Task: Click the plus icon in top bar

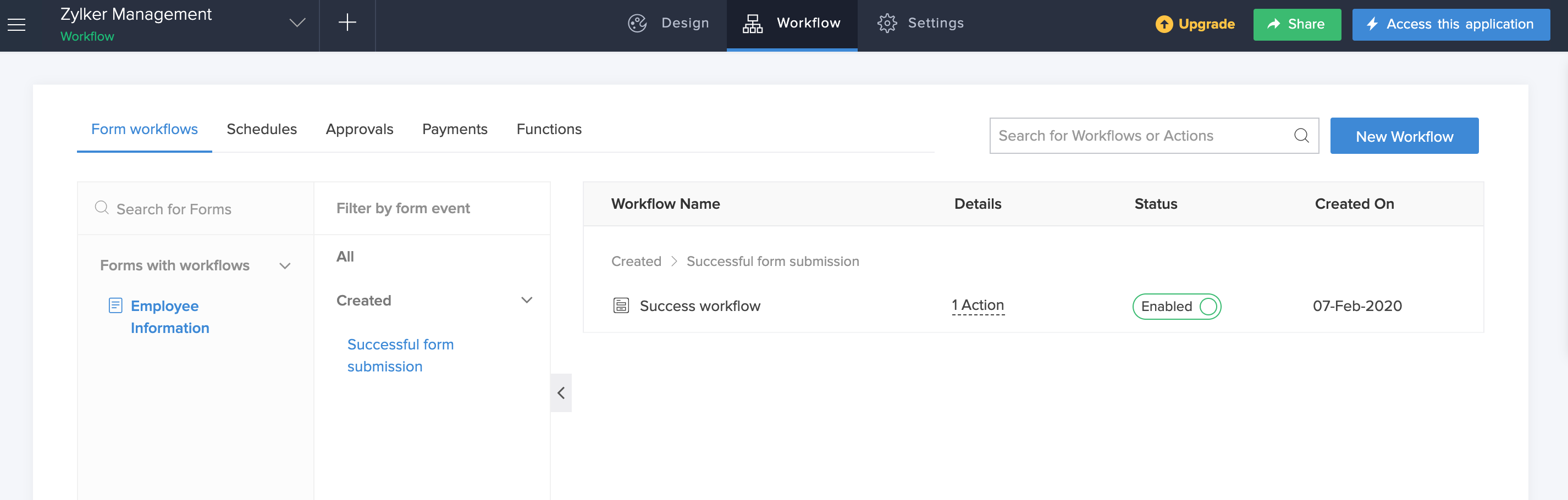Action: 347,23
